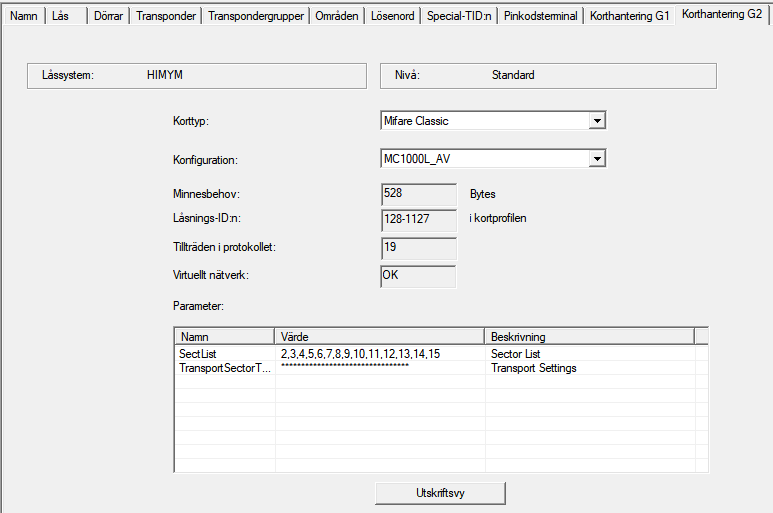Click the Utskriftsvy button
This screenshot has width=773, height=513.
(x=440, y=493)
